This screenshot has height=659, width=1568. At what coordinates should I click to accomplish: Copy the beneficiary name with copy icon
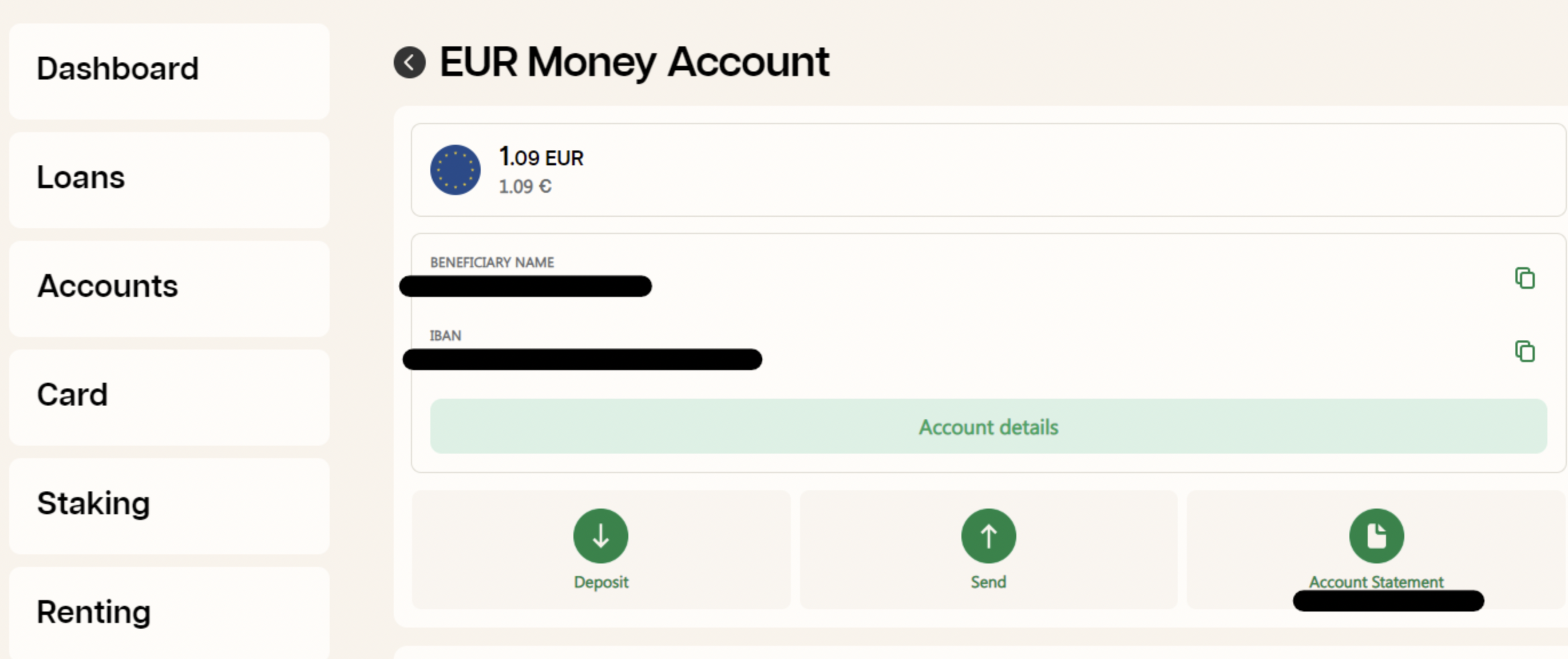pyautogui.click(x=1525, y=278)
